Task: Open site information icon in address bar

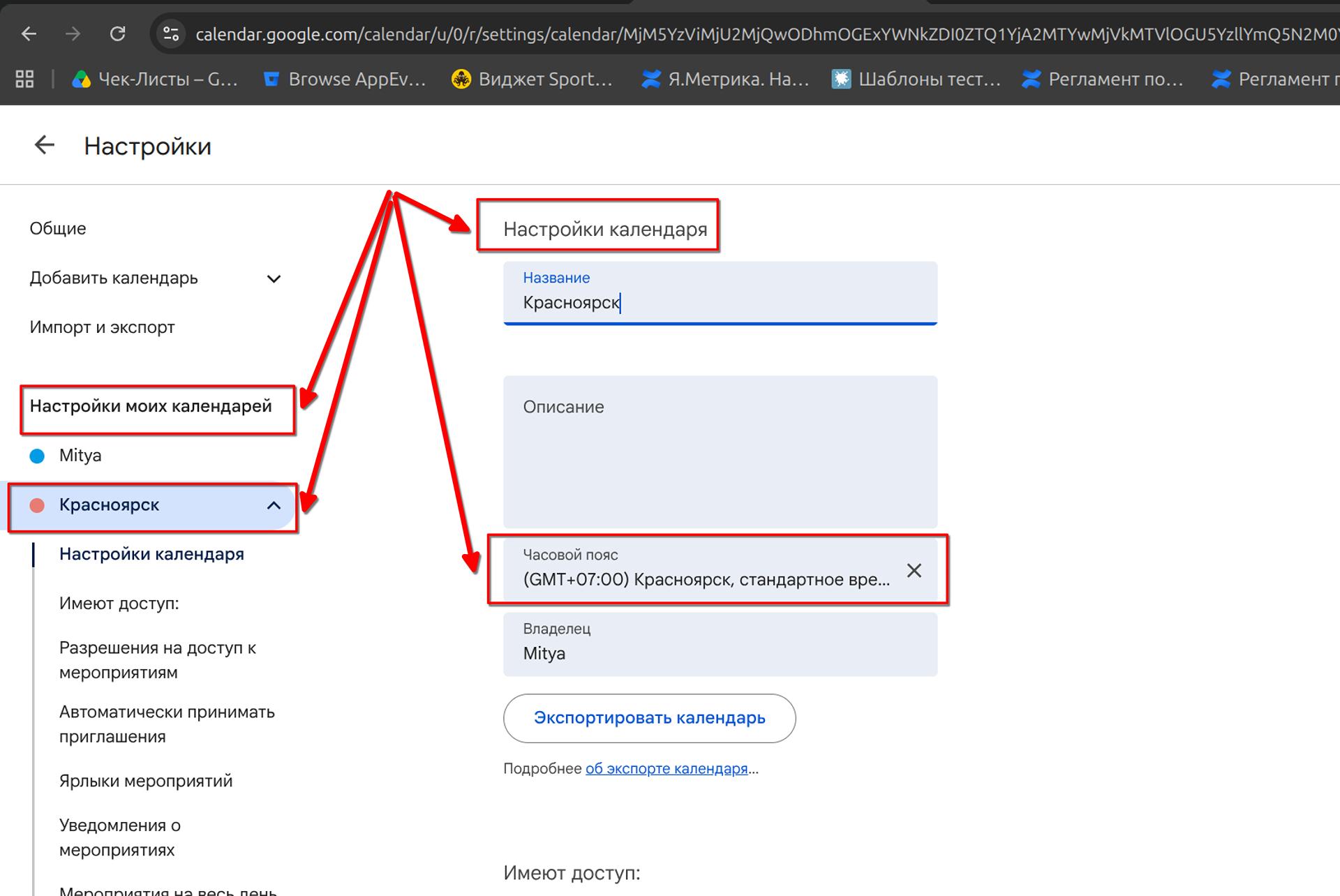Action: click(170, 33)
